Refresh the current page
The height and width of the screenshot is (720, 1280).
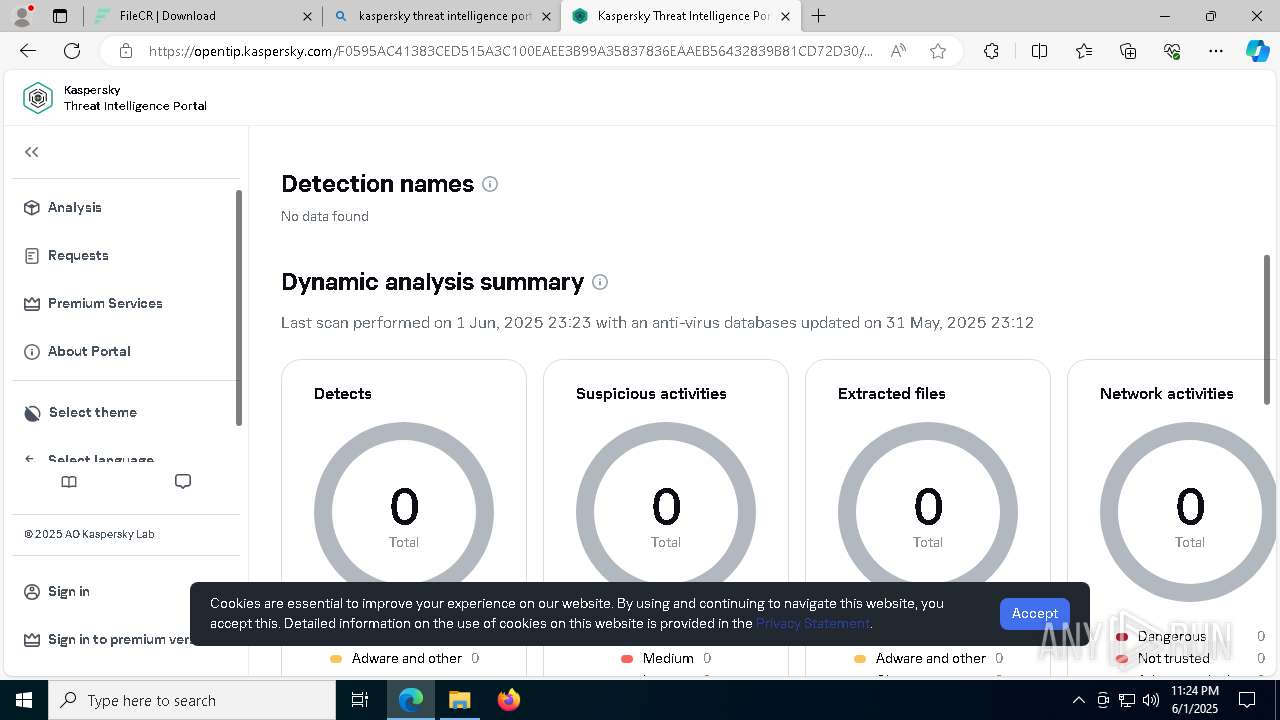(72, 51)
